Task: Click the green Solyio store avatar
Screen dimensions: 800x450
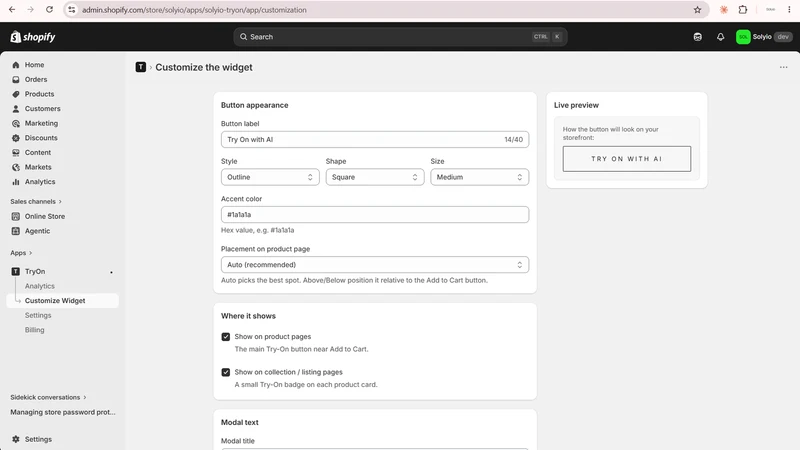Action: [743, 37]
